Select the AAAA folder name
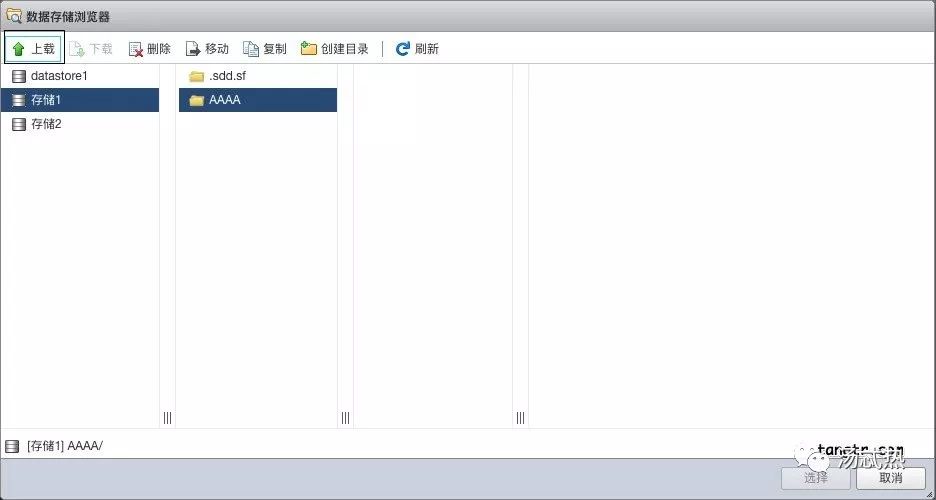Viewport: 936px width, 500px height. click(224, 100)
